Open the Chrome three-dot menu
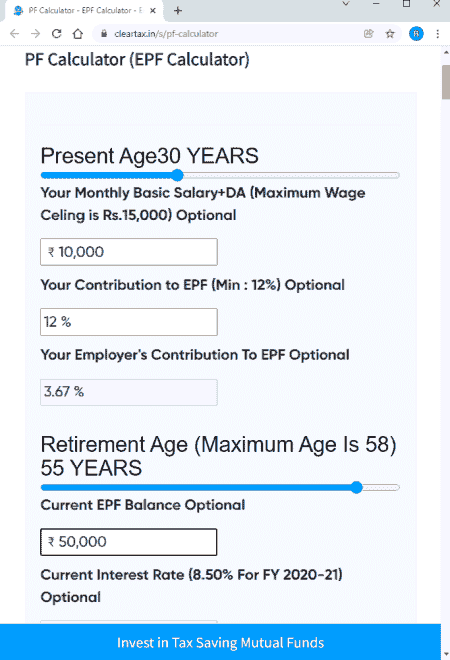The image size is (450, 660). (x=438, y=34)
